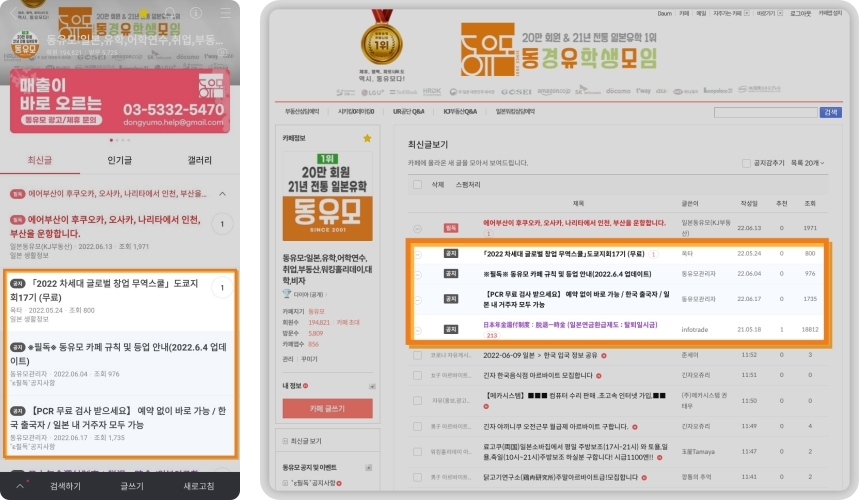Switch to the 인기글 mobile tab
The image size is (859, 500).
pos(119,160)
